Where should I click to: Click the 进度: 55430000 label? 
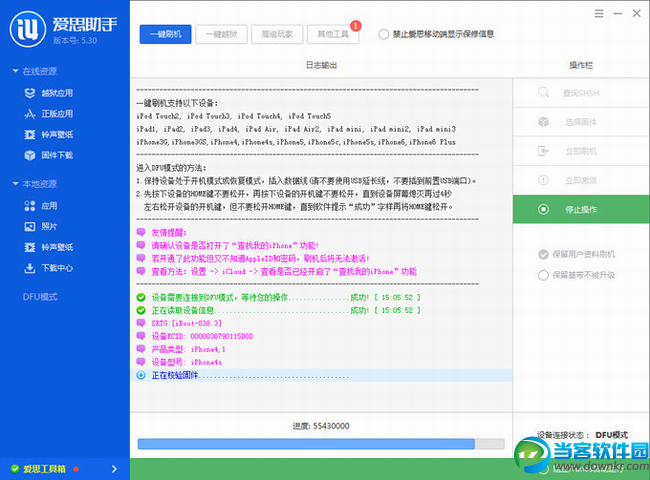click(321, 426)
